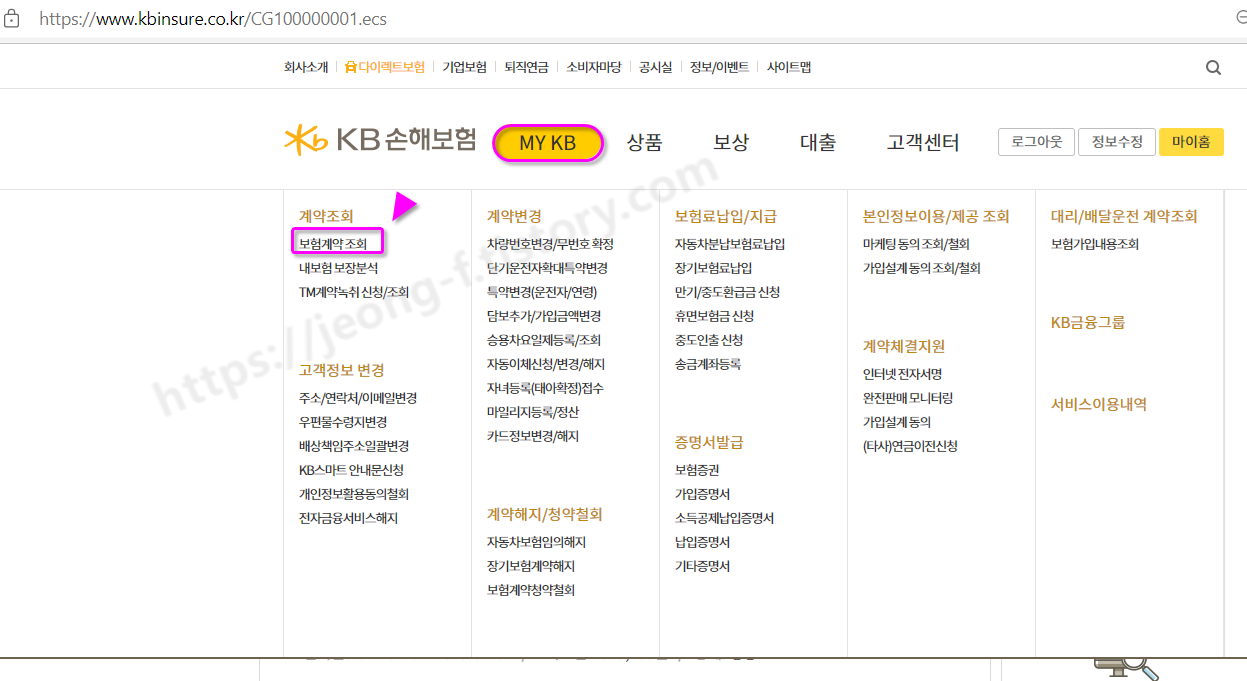Viewport: 1247px width, 681px height.
Task: Open KB금융그룹 heading
Action: [x=1088, y=323]
